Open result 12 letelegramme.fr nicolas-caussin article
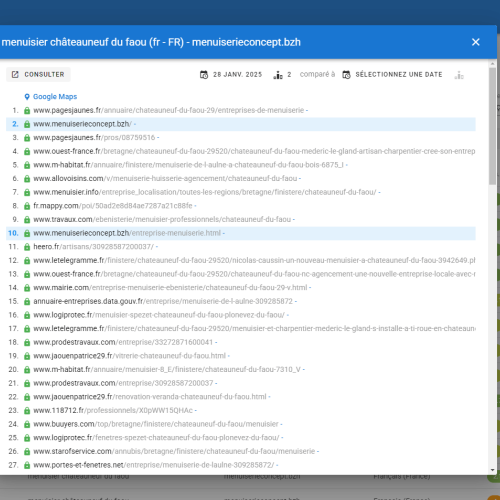 (x=254, y=261)
